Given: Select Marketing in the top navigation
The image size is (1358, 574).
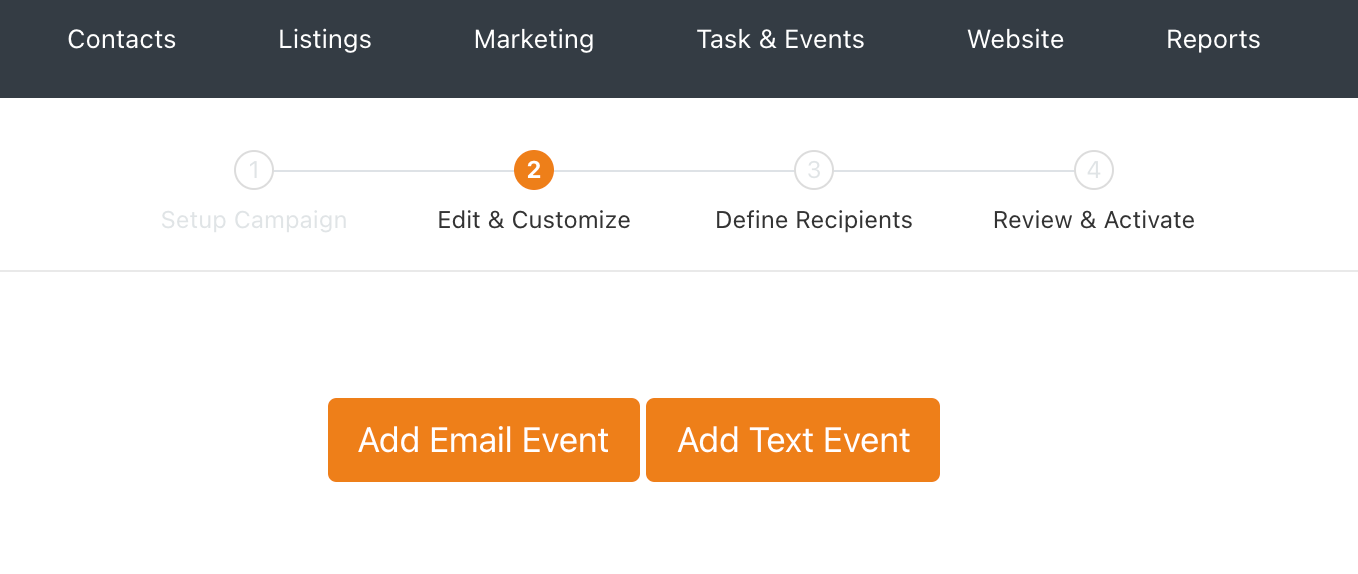Looking at the screenshot, I should [x=534, y=40].
